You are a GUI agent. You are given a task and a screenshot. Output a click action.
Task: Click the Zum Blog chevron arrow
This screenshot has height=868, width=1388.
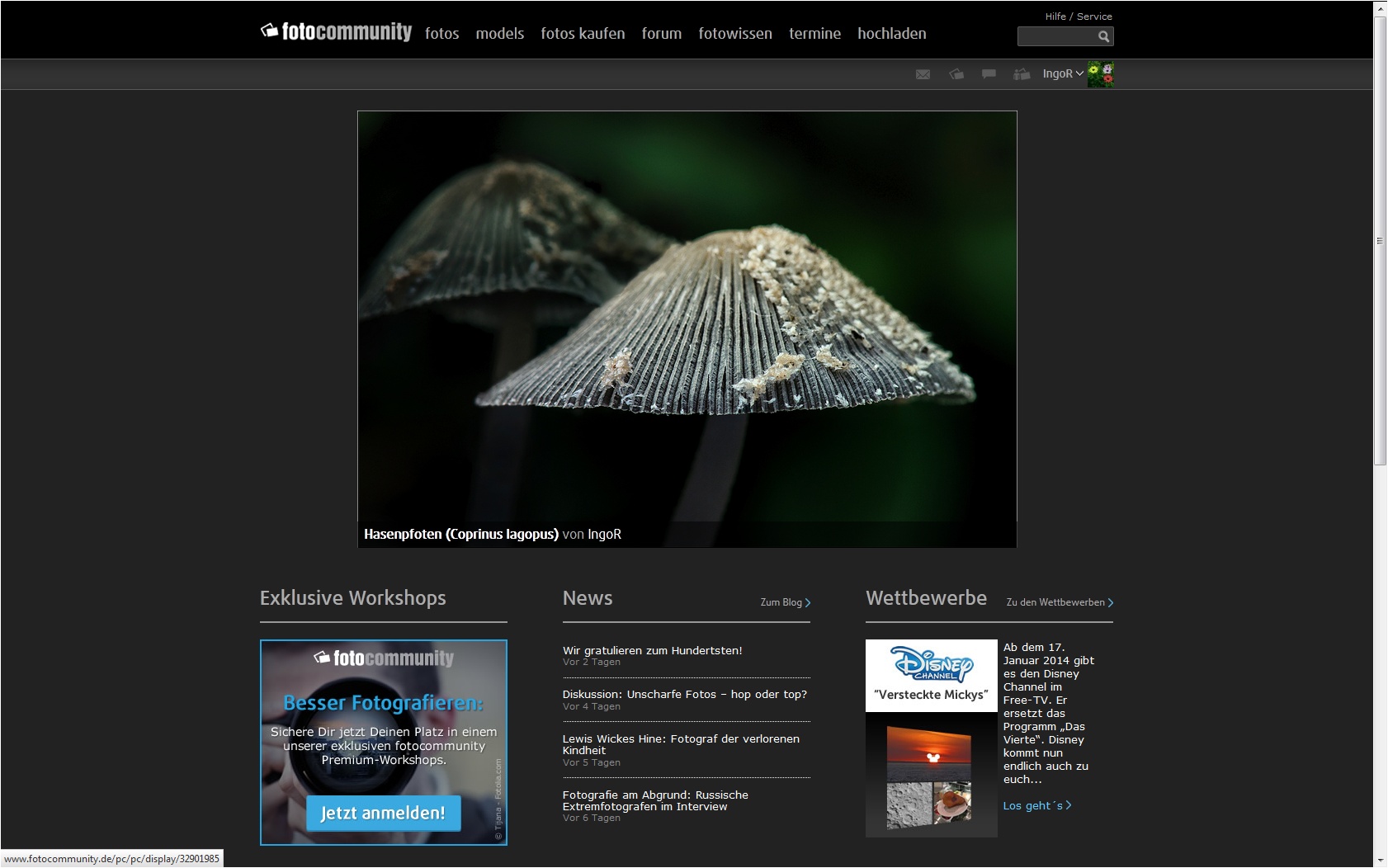(x=808, y=603)
